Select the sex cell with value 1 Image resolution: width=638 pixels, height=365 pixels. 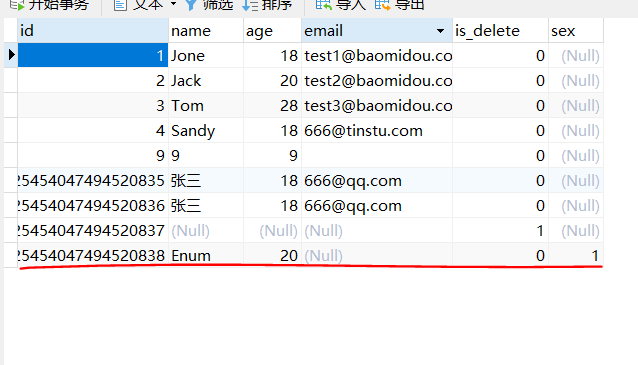(576, 256)
